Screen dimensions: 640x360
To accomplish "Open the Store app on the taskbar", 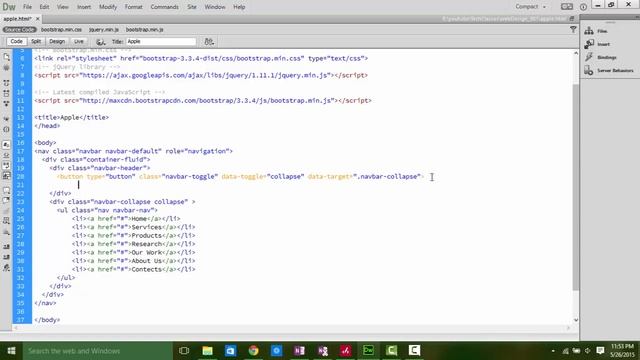I will point(230,351).
